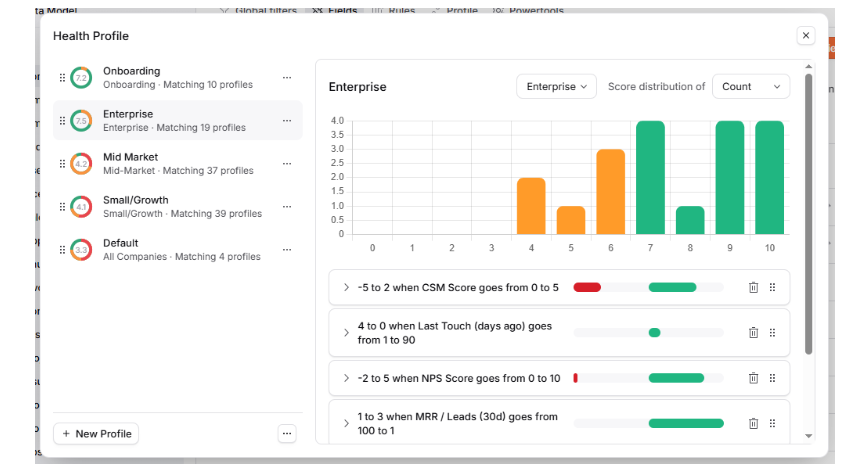This screenshot has height=471, width=862.
Task: Delete the CSM Score rule
Action: coord(754,287)
